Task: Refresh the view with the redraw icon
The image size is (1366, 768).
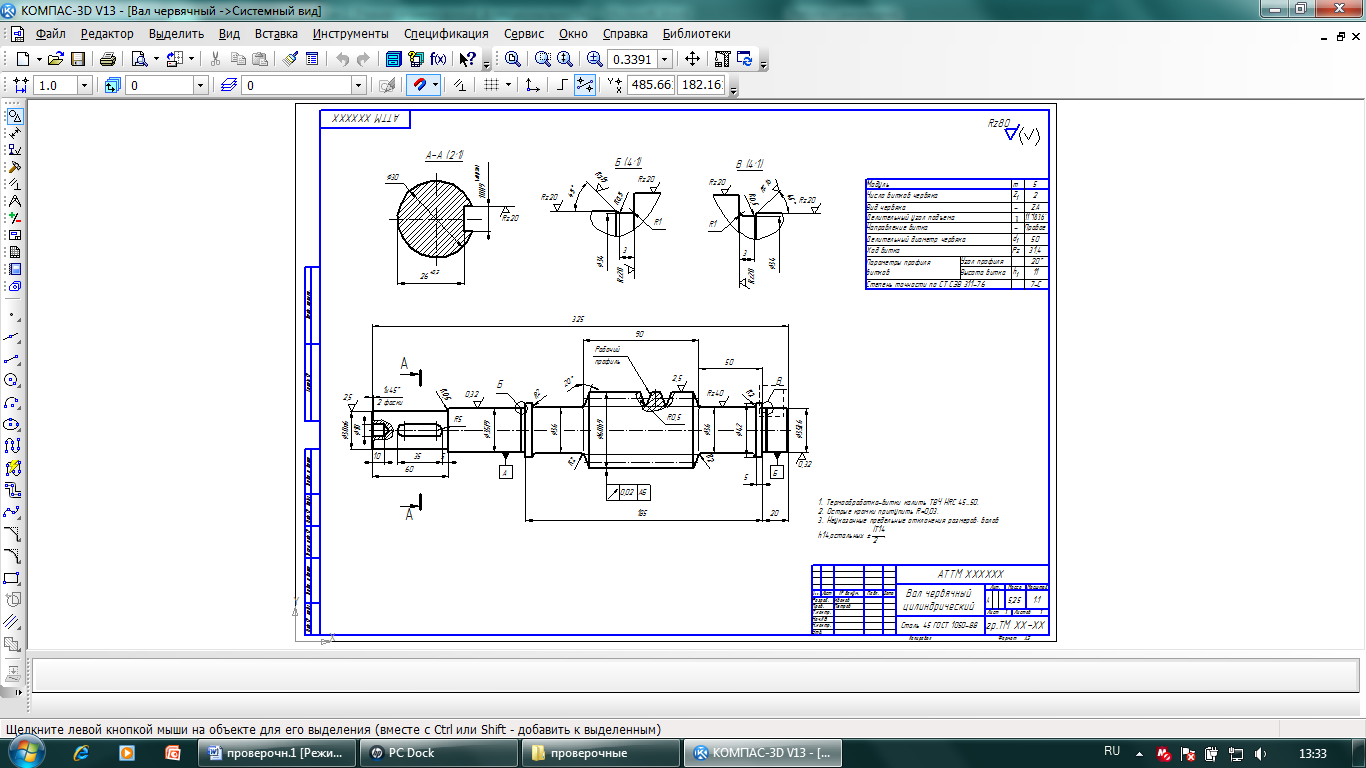Action: click(744, 59)
